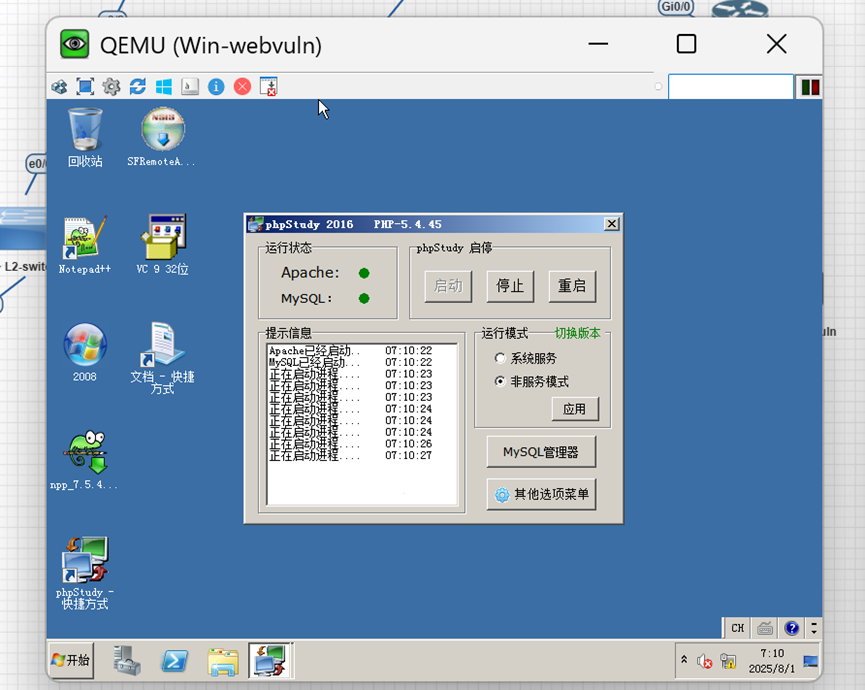865x690 pixels.
Task: Click the 启动 start button in phpStudy
Action: coord(448,286)
